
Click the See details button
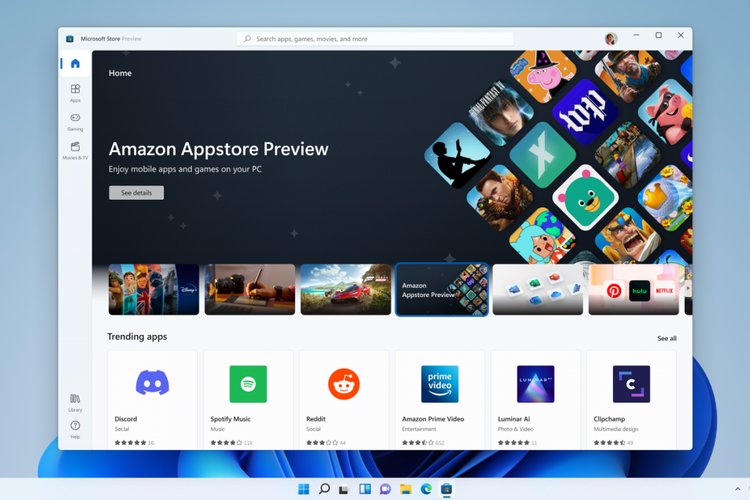click(x=136, y=193)
